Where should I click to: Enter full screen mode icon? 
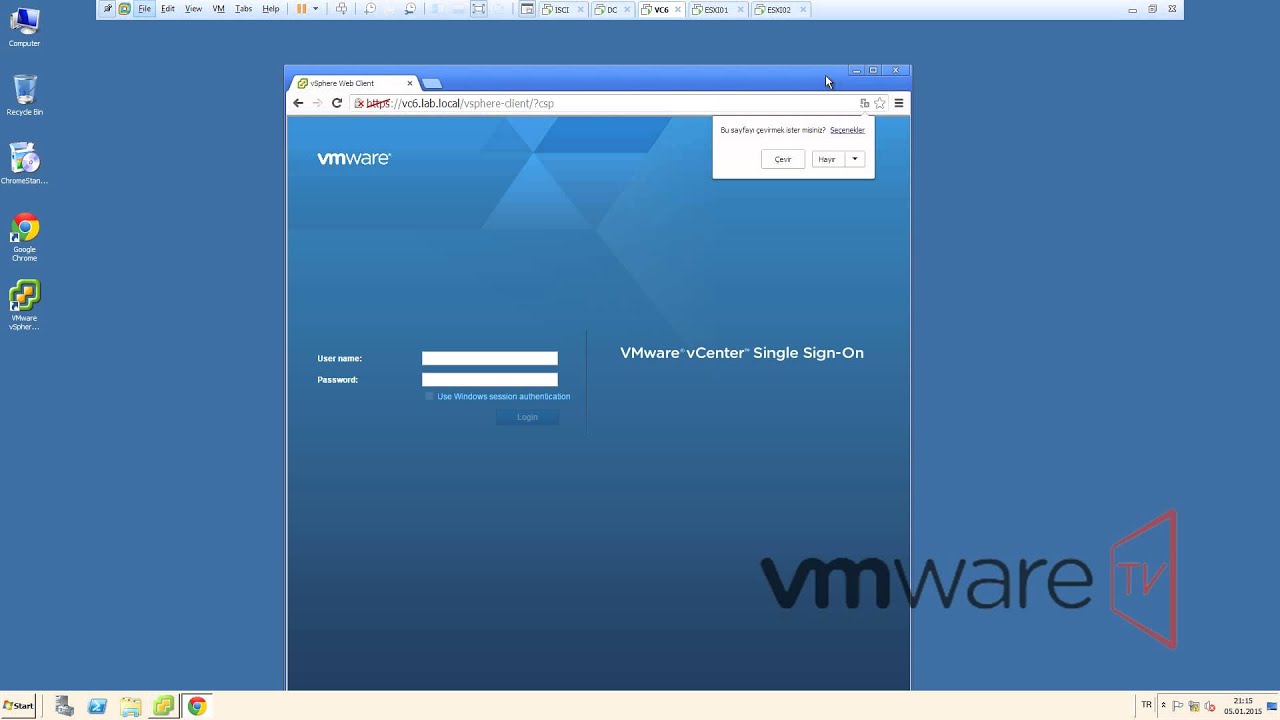(x=478, y=9)
